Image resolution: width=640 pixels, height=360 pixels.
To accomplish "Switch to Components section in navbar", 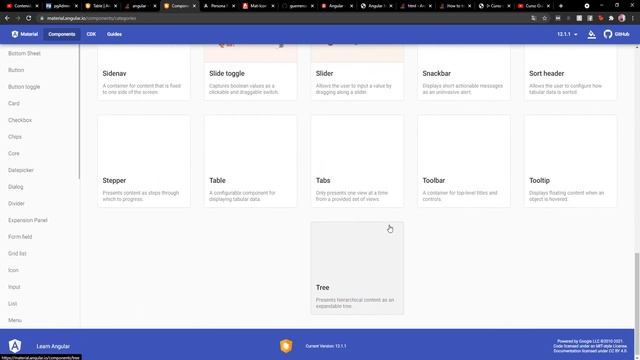I will pyautogui.click(x=62, y=34).
